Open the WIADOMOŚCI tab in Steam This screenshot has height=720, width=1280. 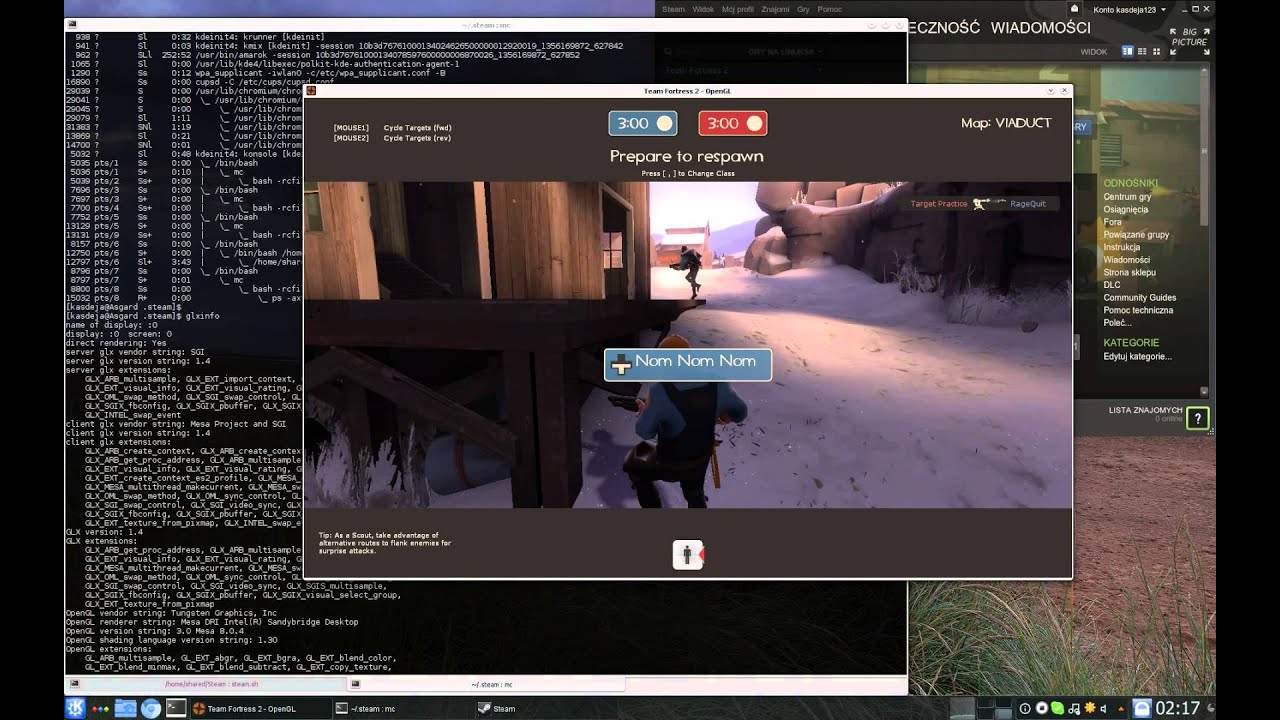[x=1040, y=28]
